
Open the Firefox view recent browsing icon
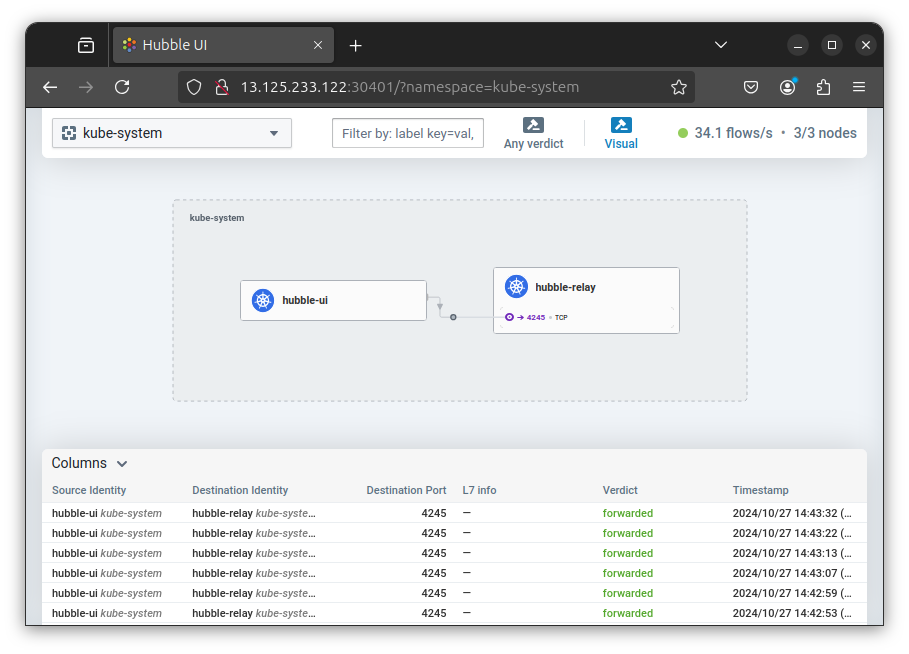[86, 45]
